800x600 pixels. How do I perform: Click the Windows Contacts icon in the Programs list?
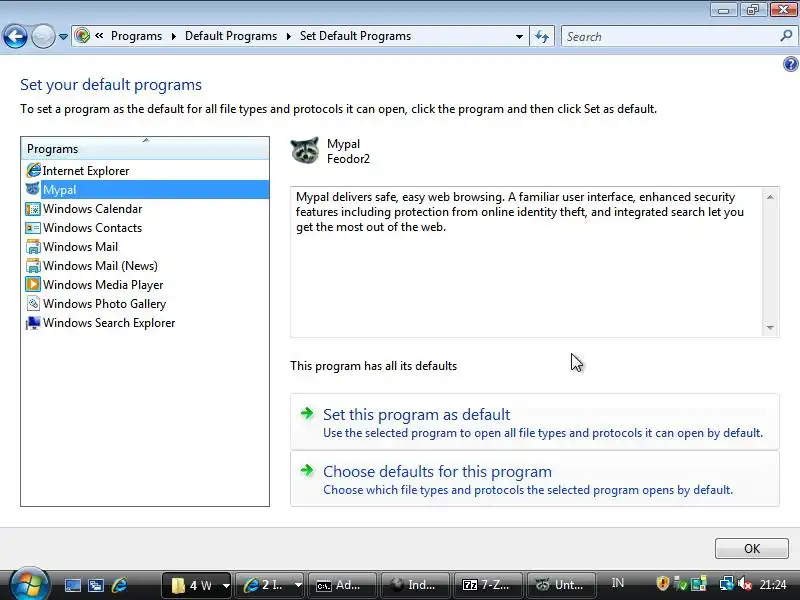click(x=33, y=228)
